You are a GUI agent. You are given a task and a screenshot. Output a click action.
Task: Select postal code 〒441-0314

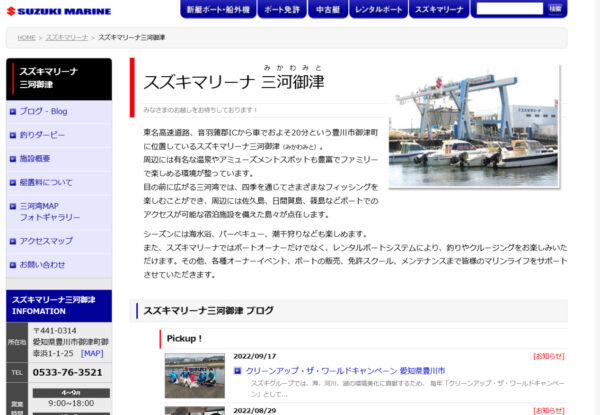pyautogui.click(x=55, y=330)
